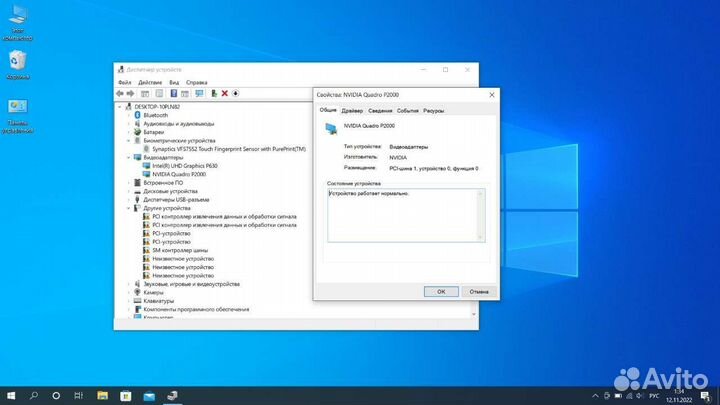Close the NVIDIA Quadro P2000 properties dialog
The width and height of the screenshot is (720, 405).
coord(492,95)
